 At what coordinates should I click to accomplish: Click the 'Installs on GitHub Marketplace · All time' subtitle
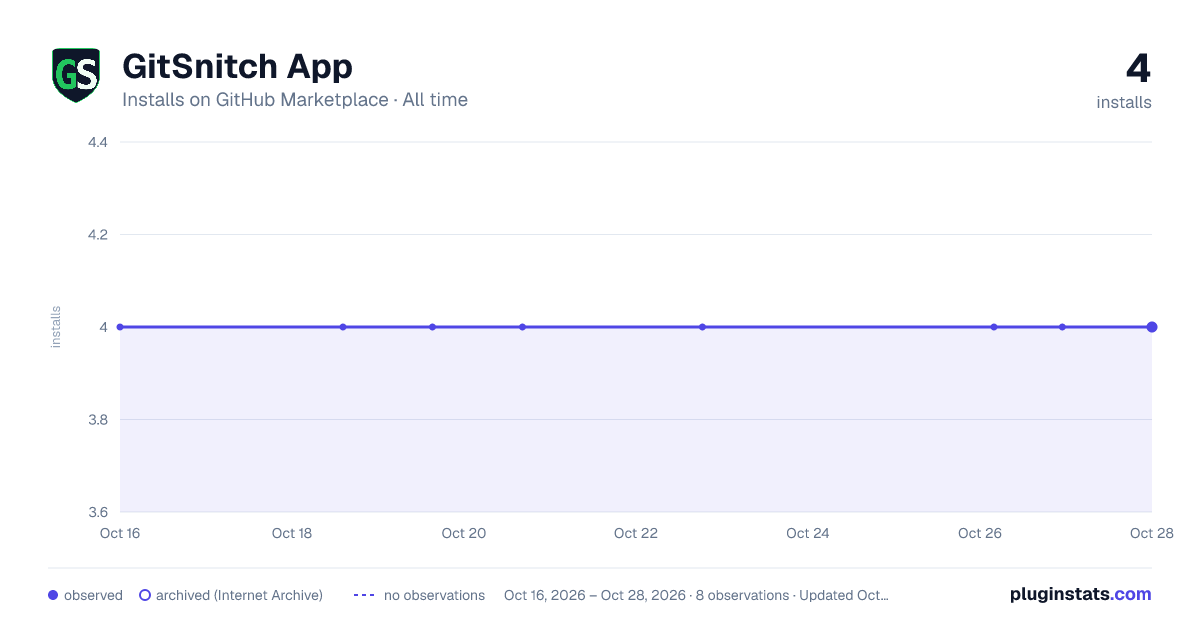tap(295, 100)
